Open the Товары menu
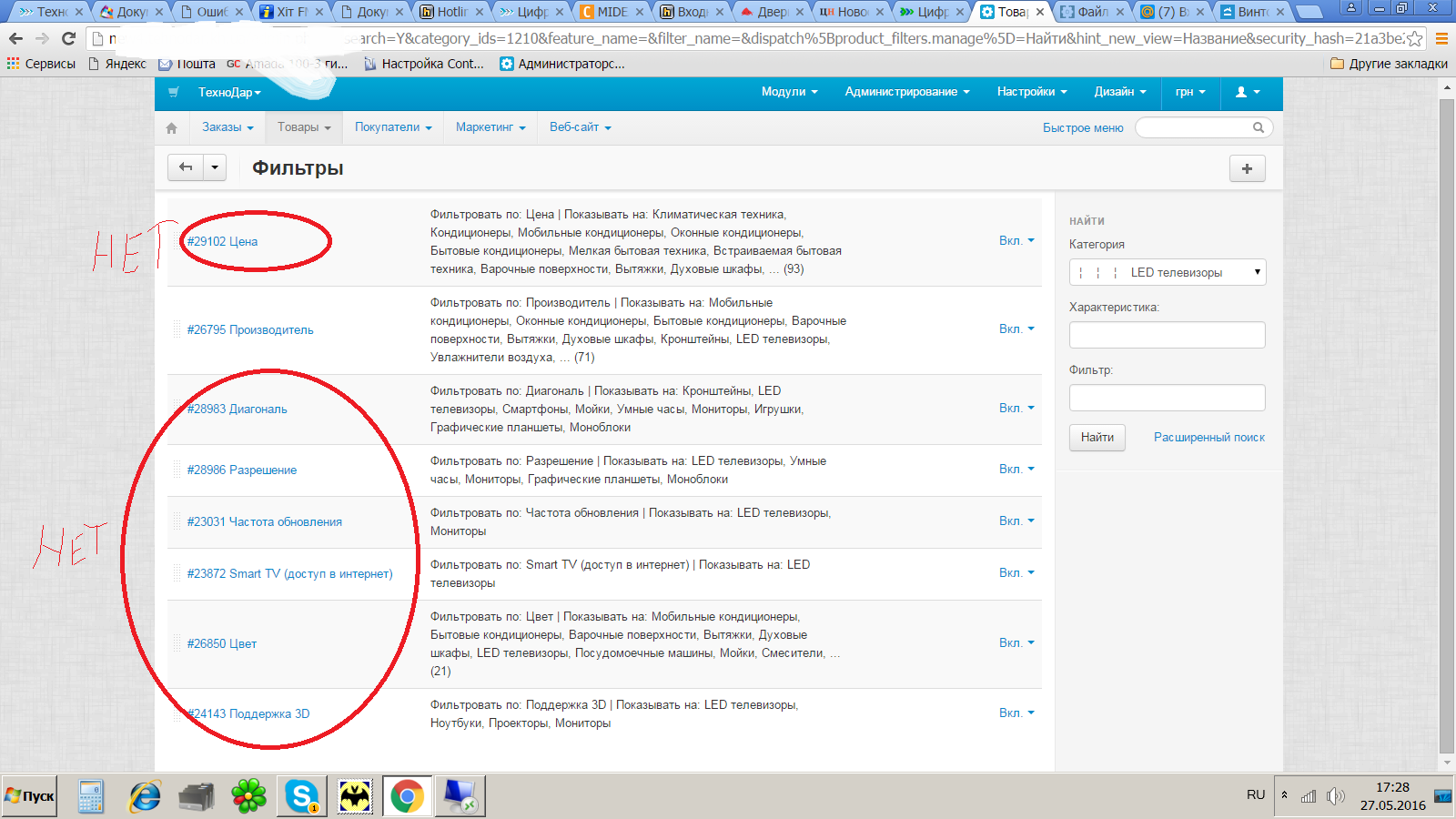Image resolution: width=1456 pixels, height=819 pixels. pyautogui.click(x=304, y=127)
